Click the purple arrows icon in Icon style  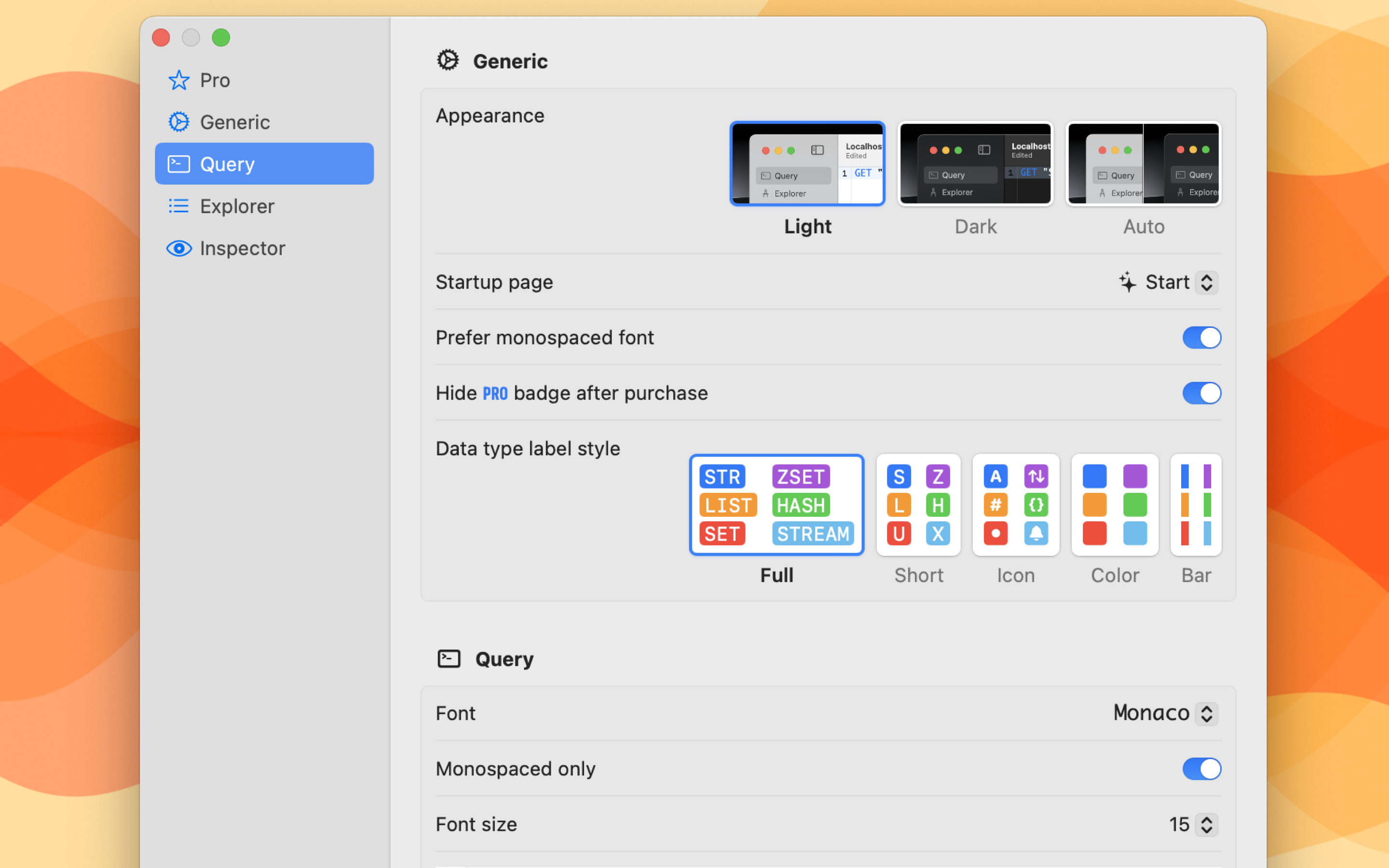[x=1036, y=476]
